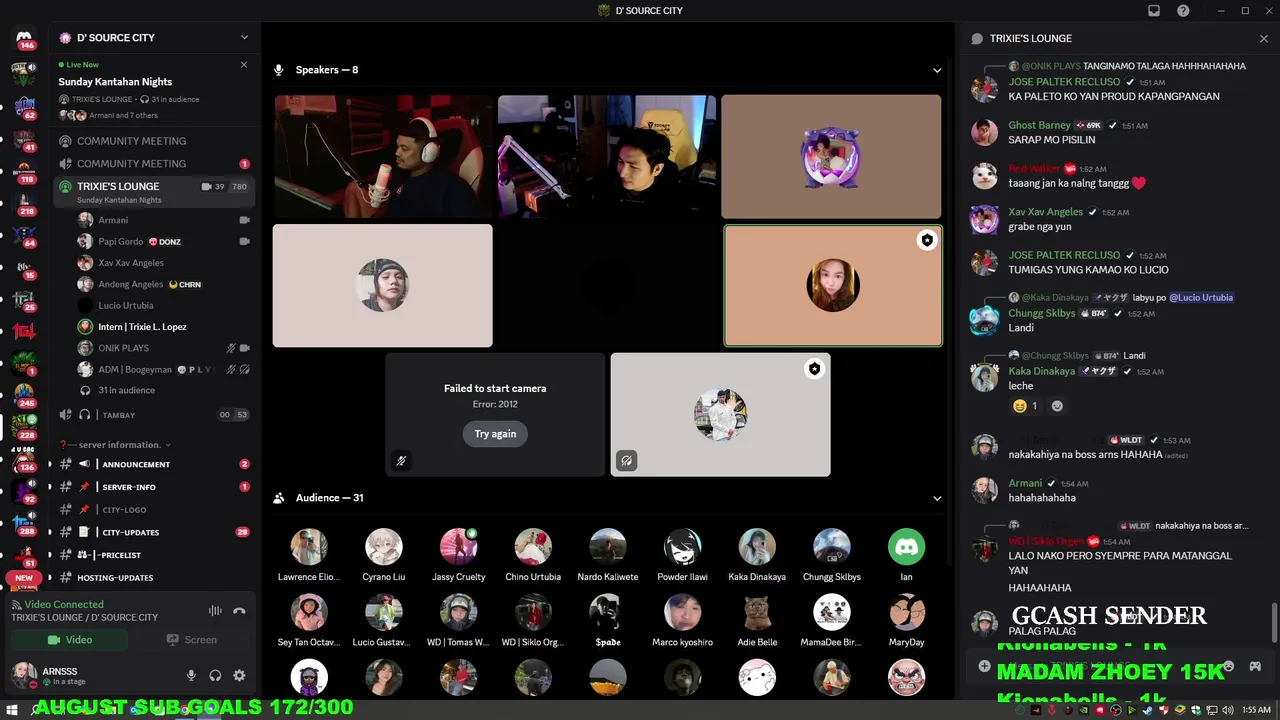The image size is (1280, 720).
Task: Click Windows Start button
Action: tap(12, 710)
